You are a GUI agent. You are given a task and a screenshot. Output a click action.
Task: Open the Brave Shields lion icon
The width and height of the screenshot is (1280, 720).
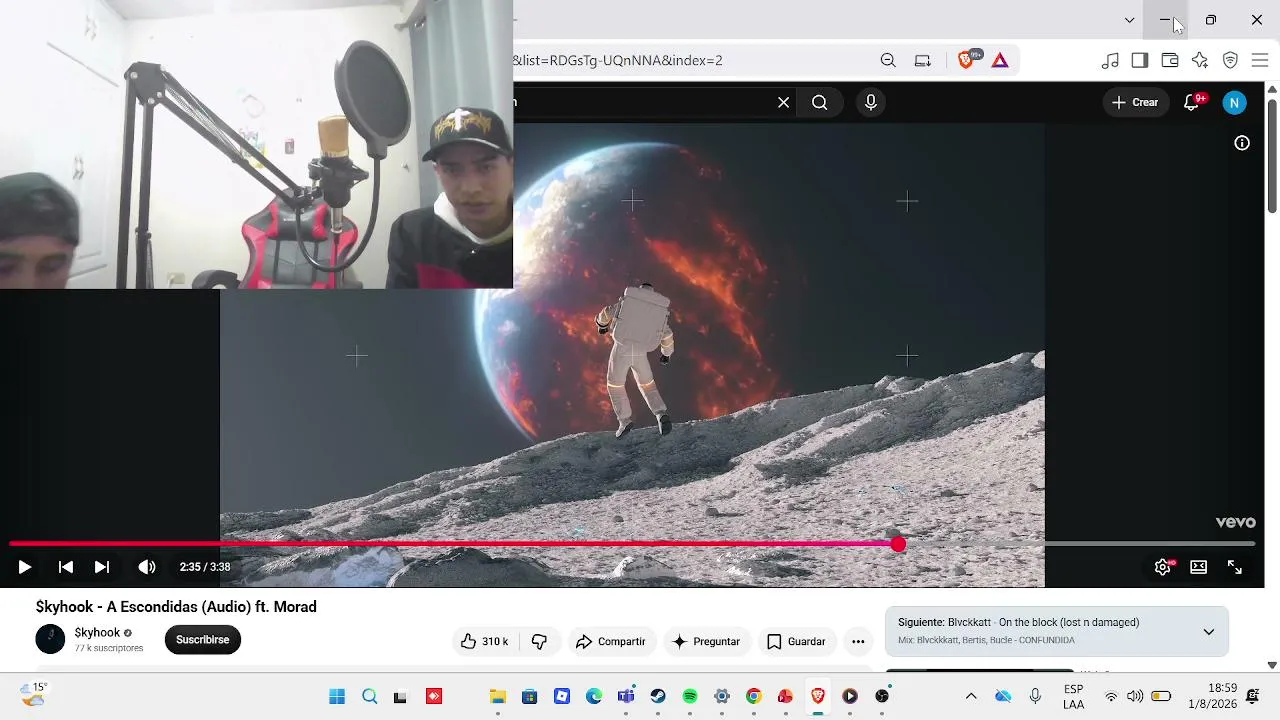tap(966, 60)
